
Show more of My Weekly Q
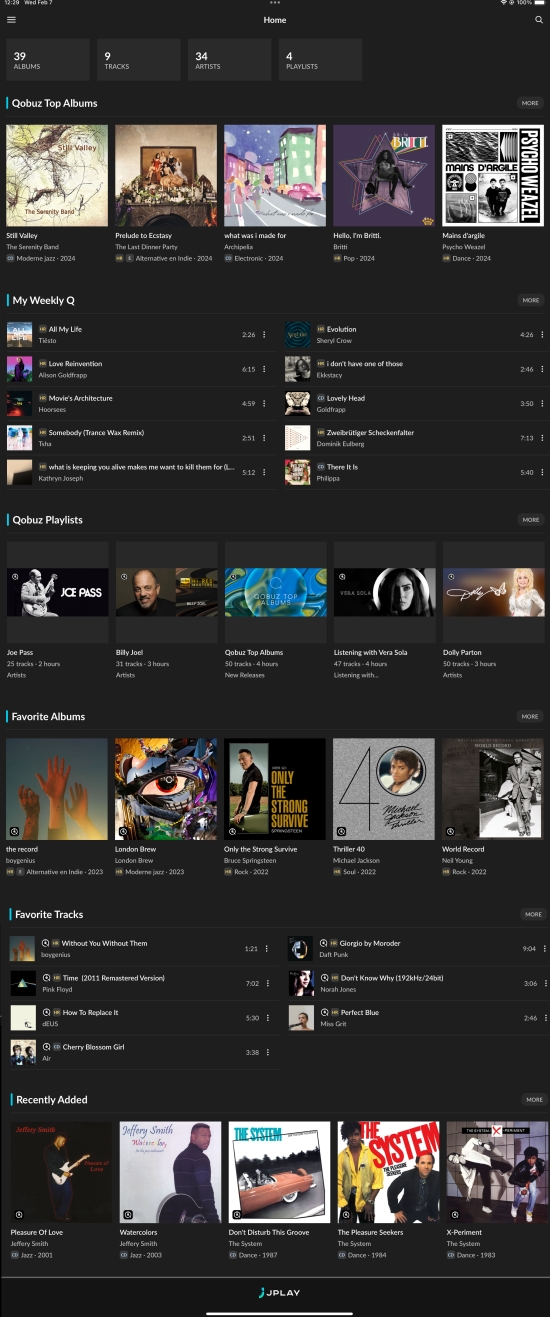[x=530, y=300]
